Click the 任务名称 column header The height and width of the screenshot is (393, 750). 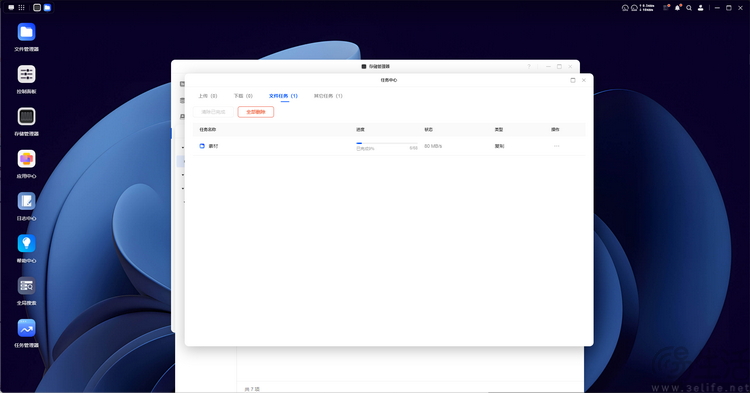208,130
